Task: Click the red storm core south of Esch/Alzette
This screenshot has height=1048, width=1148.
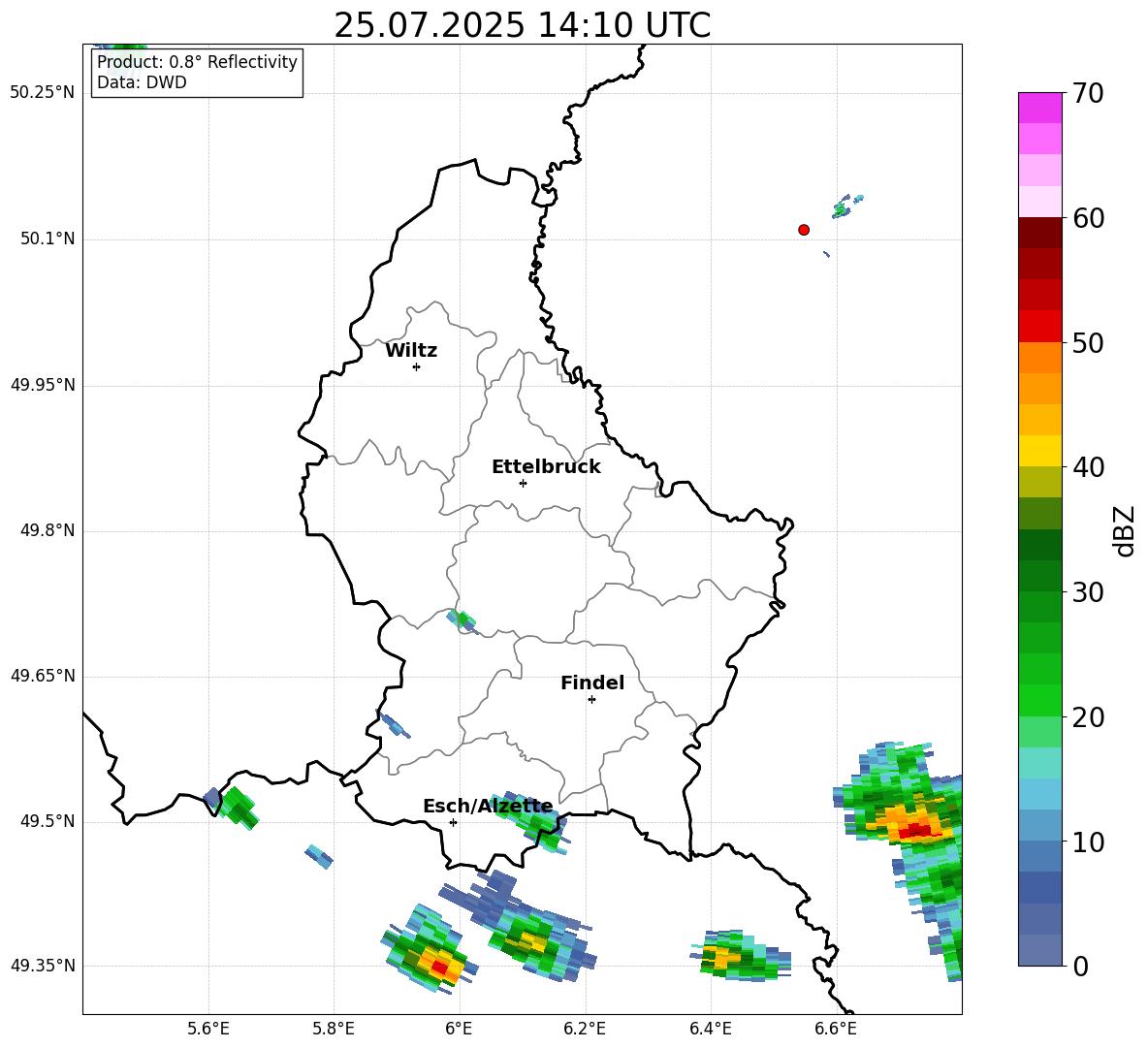Action: 439,967
